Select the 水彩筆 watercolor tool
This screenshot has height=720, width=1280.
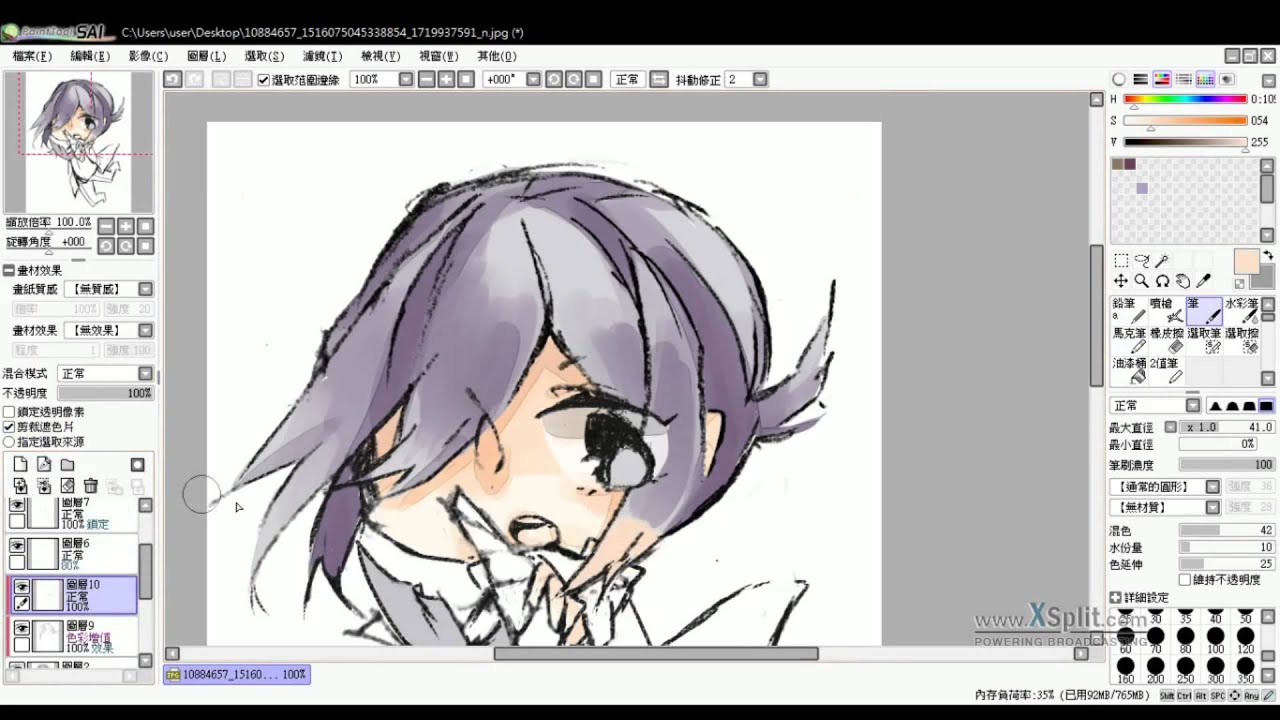coord(1241,310)
